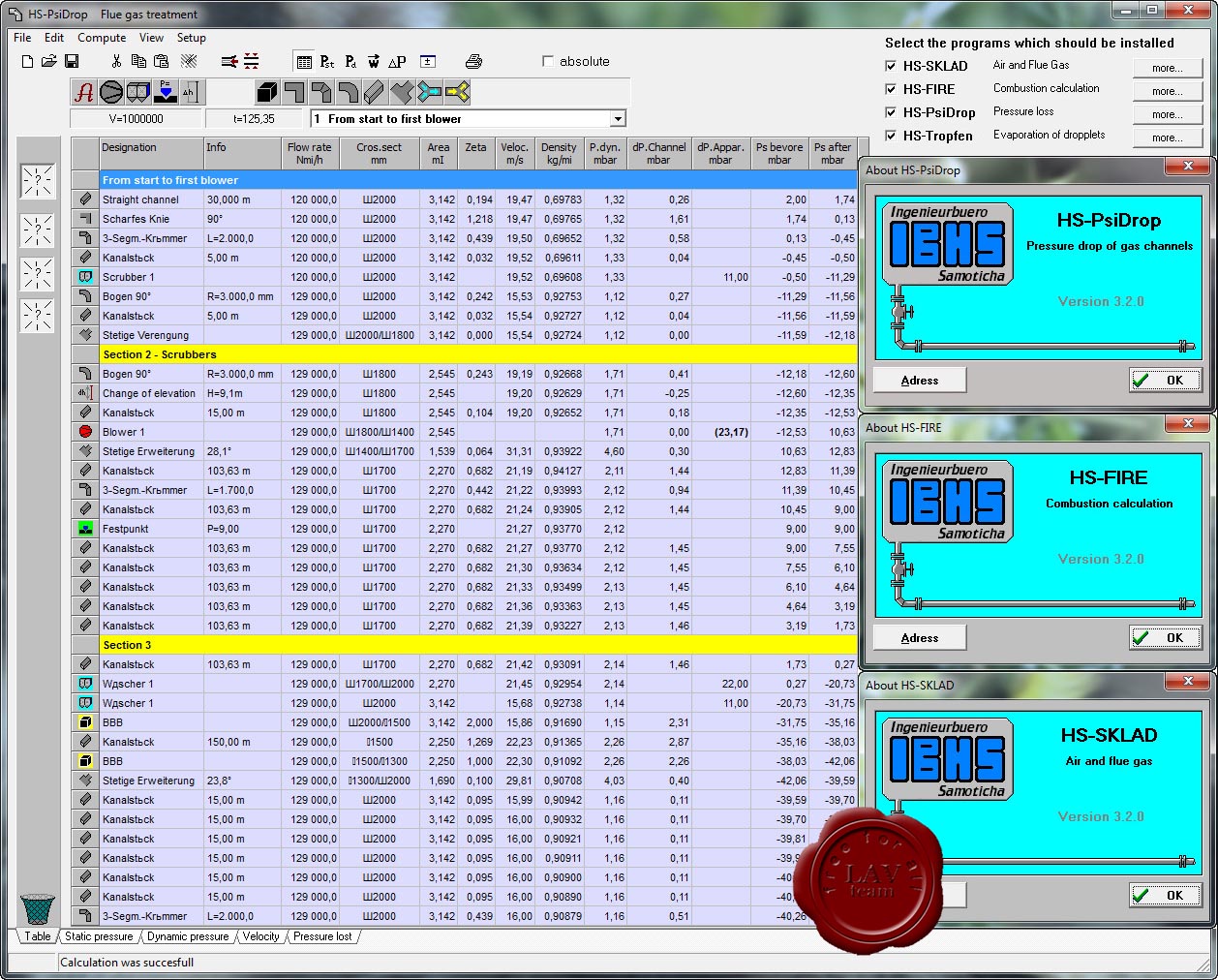This screenshot has width=1218, height=980.
Task: Insert black cube element icon
Action: [267, 92]
